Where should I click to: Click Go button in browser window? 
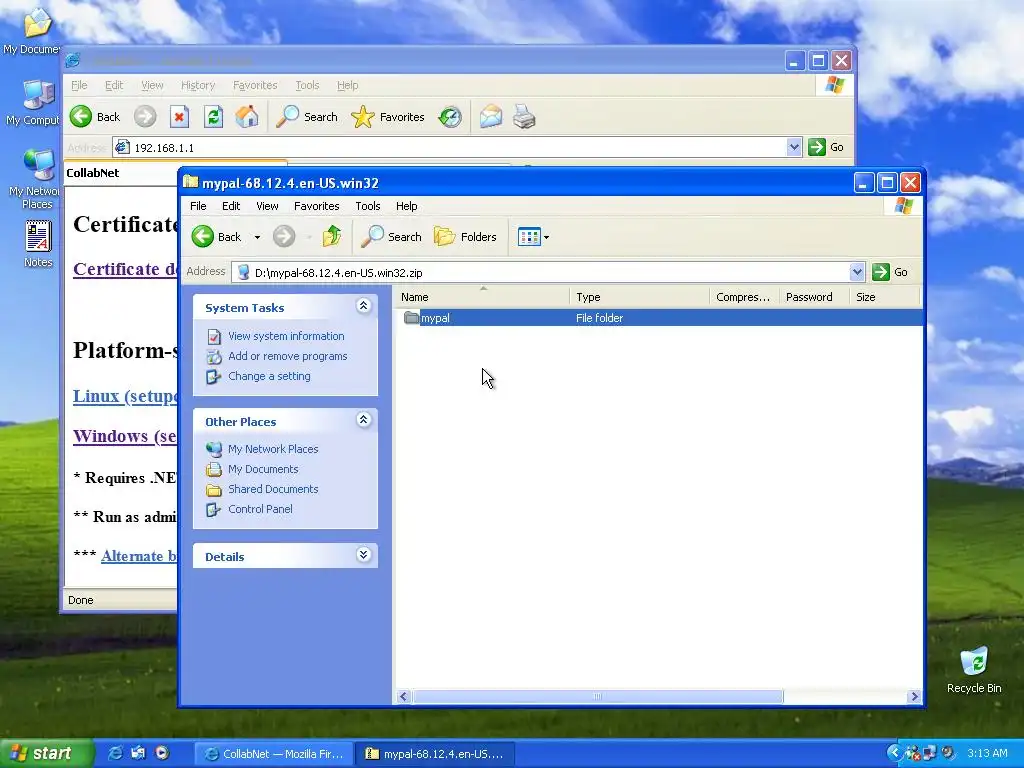pyautogui.click(x=826, y=148)
